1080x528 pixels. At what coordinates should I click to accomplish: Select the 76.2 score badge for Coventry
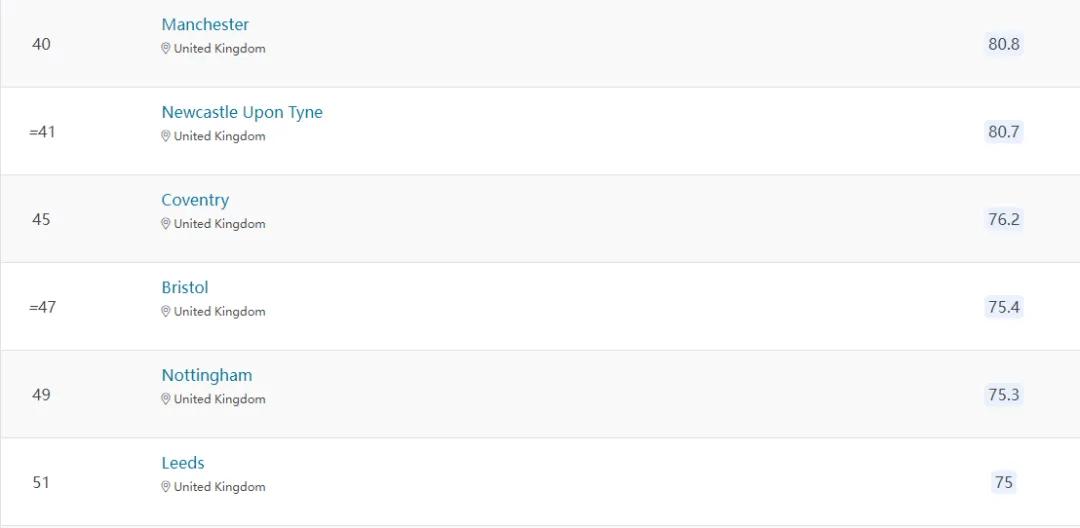click(1004, 220)
